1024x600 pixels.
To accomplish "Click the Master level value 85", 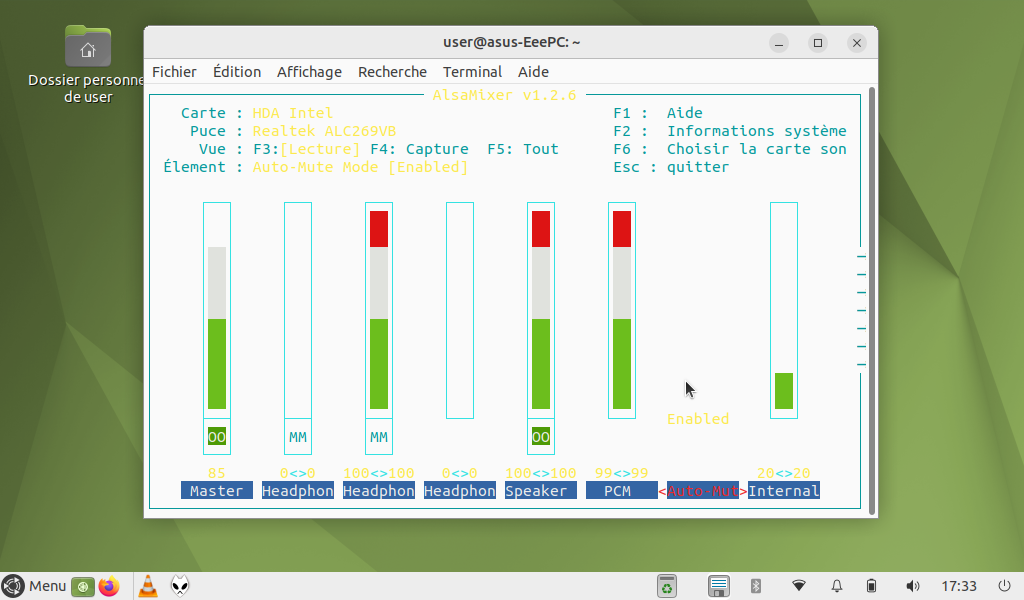I will (217, 473).
